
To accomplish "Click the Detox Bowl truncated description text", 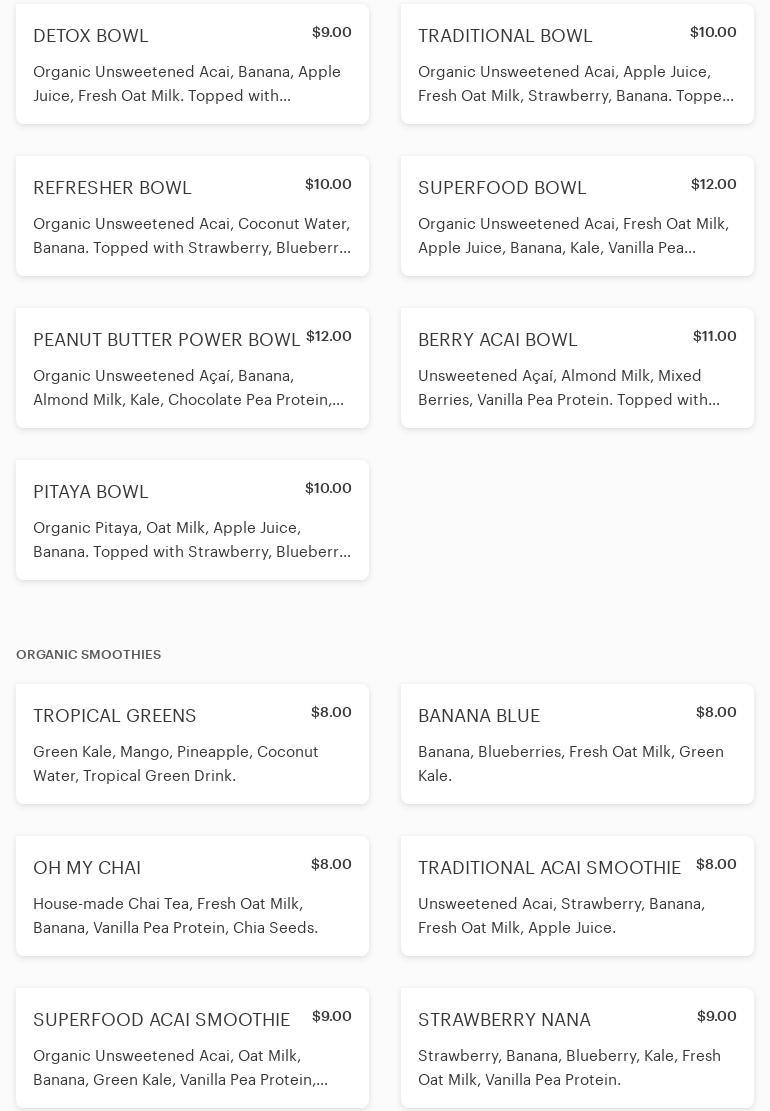I will [x=187, y=84].
